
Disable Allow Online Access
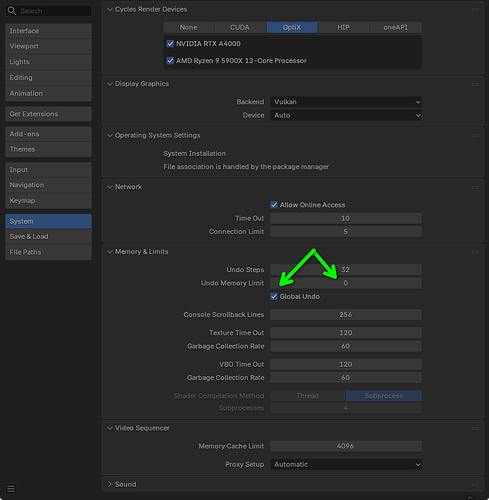[274, 205]
